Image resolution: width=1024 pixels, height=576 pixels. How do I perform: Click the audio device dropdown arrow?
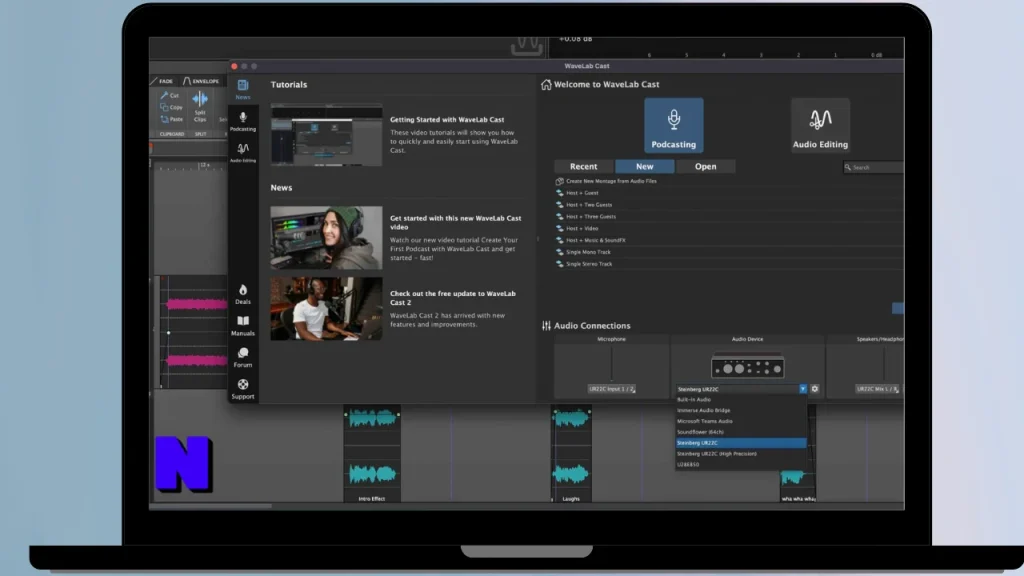(x=803, y=389)
